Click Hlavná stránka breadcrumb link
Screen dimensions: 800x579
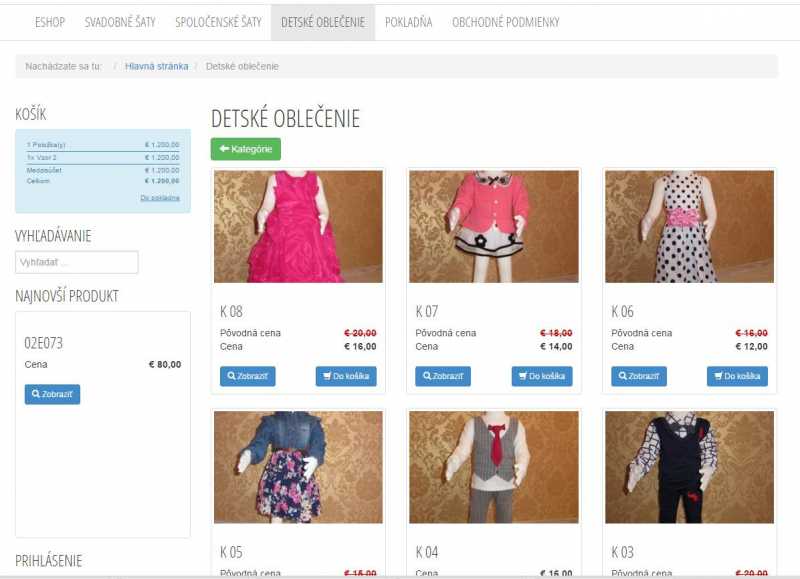click(x=156, y=66)
